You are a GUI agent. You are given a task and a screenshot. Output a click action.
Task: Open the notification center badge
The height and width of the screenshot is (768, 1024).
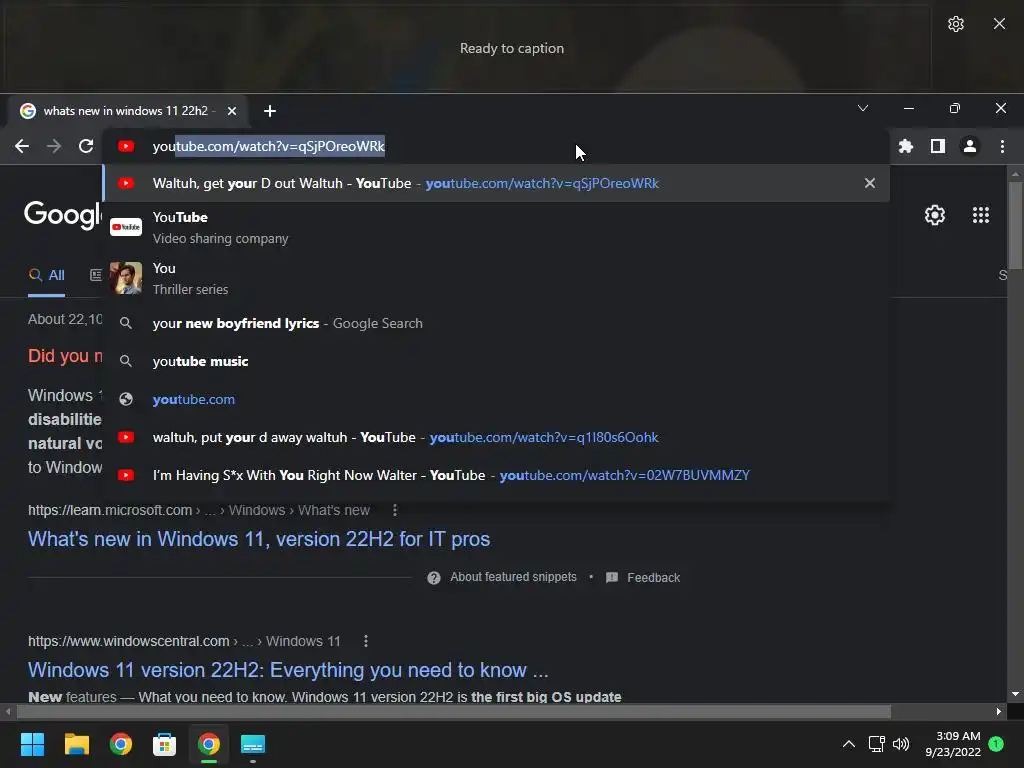click(996, 744)
